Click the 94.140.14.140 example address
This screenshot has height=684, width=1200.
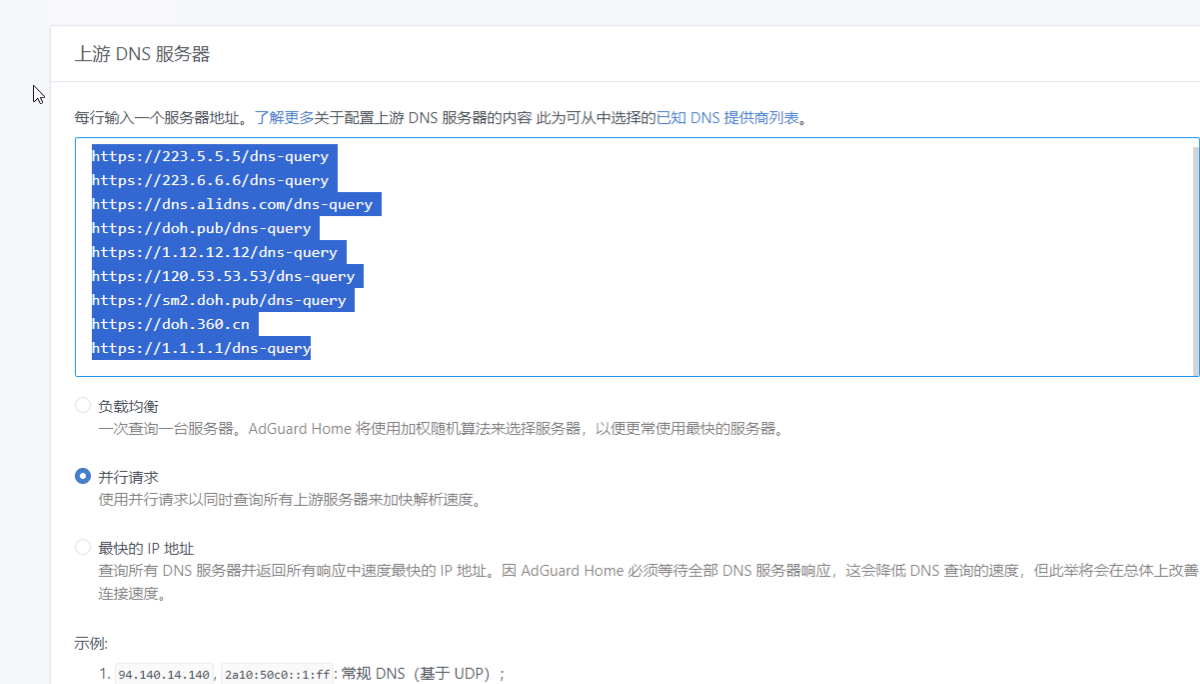(163, 673)
